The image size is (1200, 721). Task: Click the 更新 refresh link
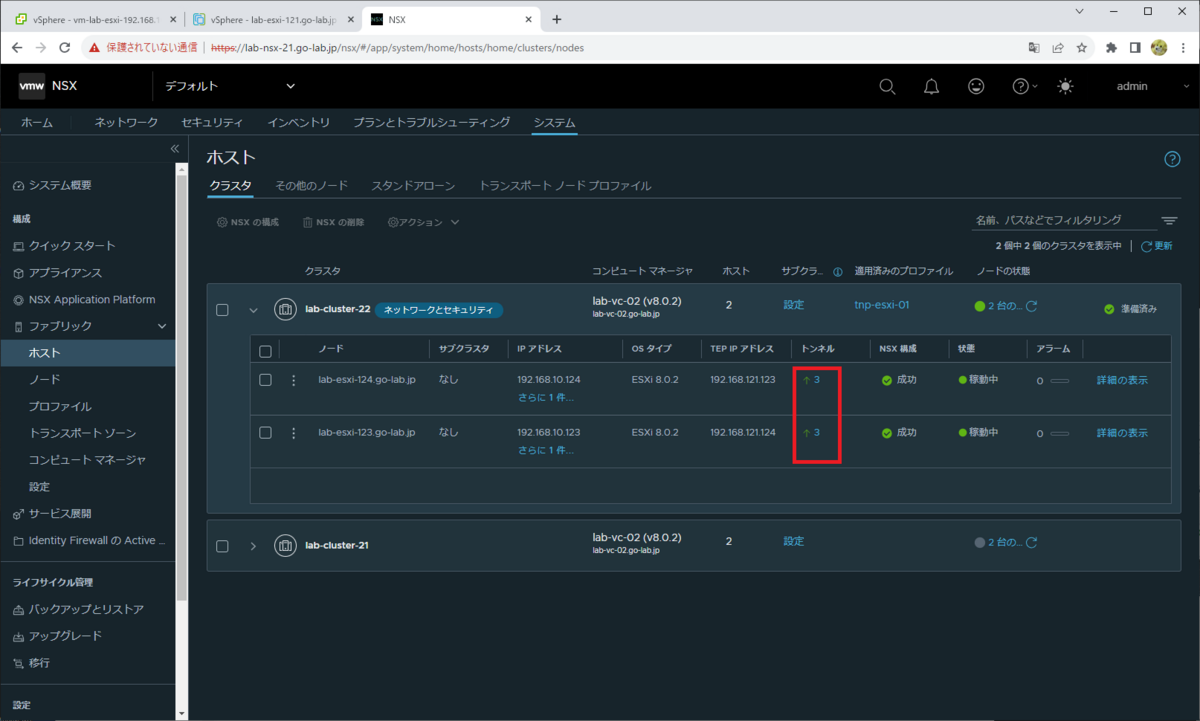(1156, 246)
